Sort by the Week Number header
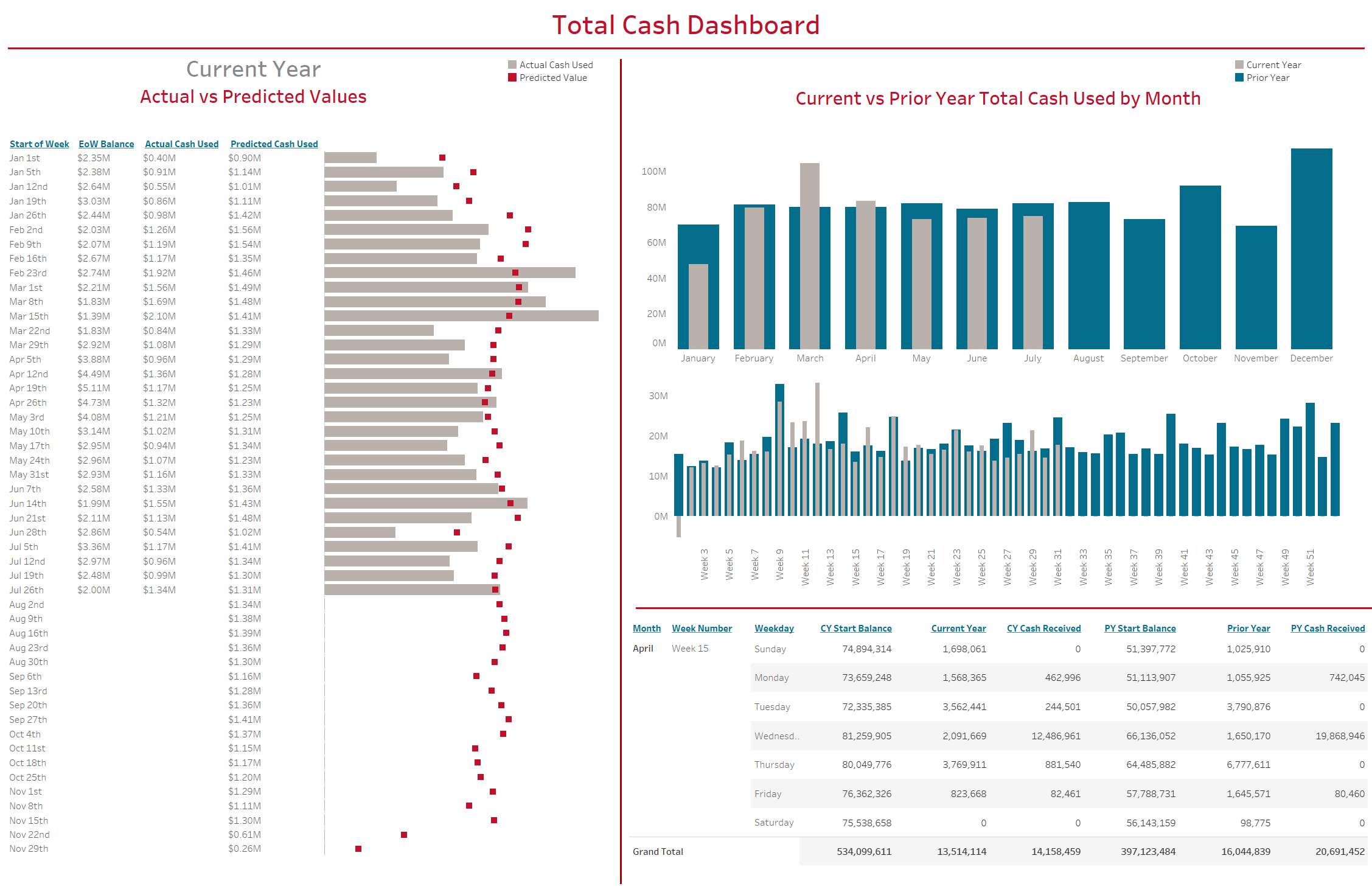Viewport: 1372px width, 892px height. [x=703, y=628]
